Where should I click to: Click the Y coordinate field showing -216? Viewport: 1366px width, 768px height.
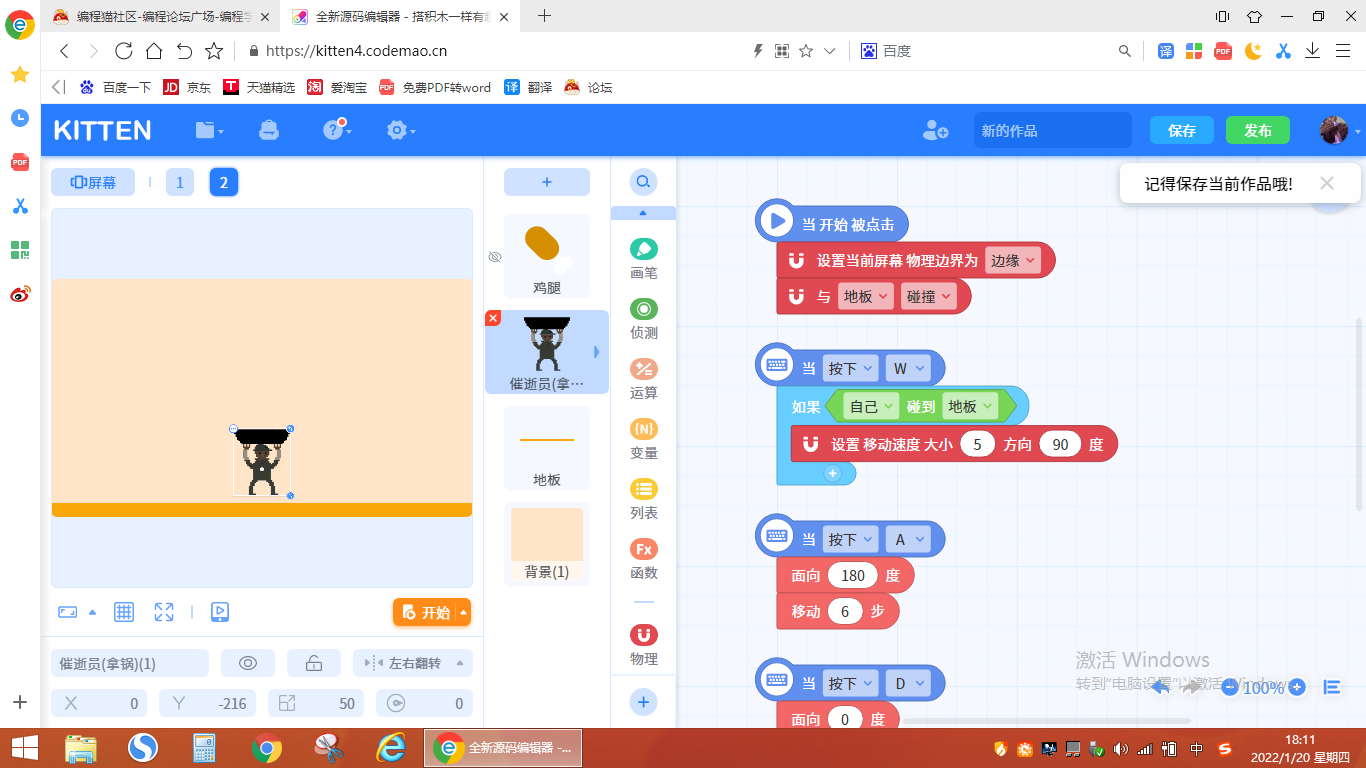click(x=207, y=703)
